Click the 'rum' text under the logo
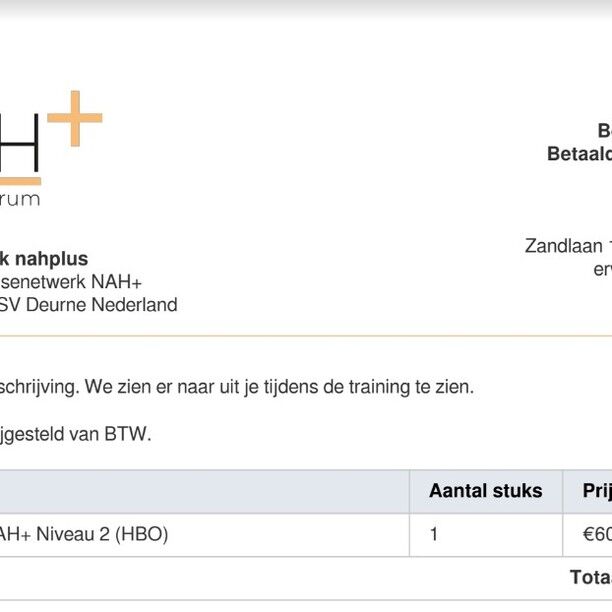The width and height of the screenshot is (612, 612). click(20, 199)
